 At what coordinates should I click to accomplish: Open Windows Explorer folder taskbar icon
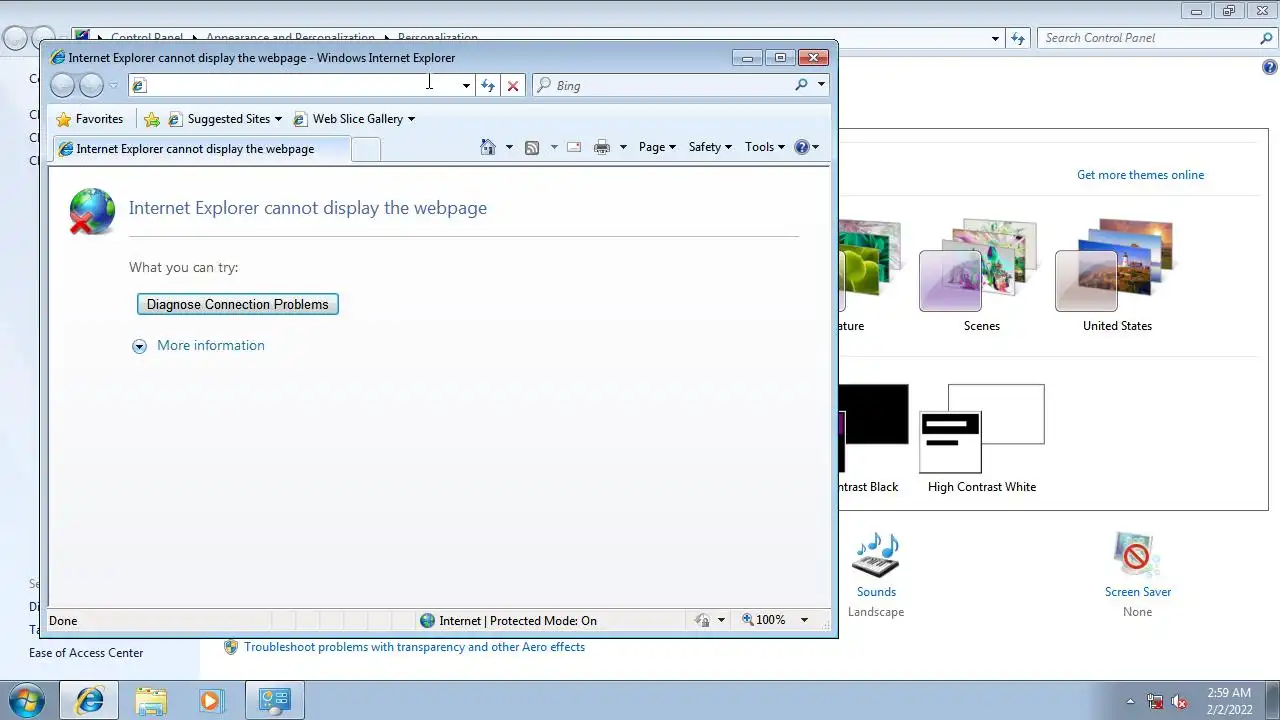pos(151,700)
